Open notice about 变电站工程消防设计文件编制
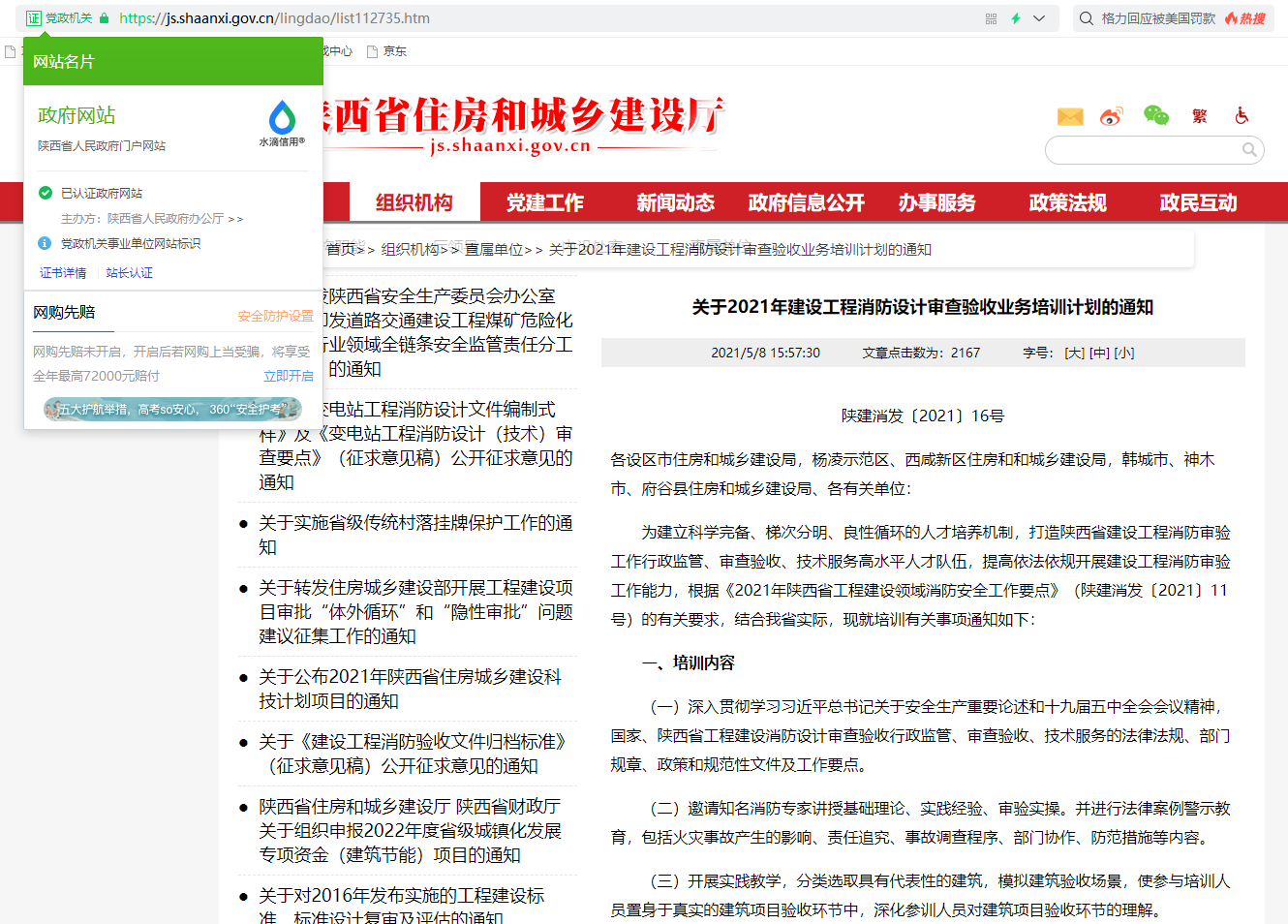The height and width of the screenshot is (924, 1288). 415,446
